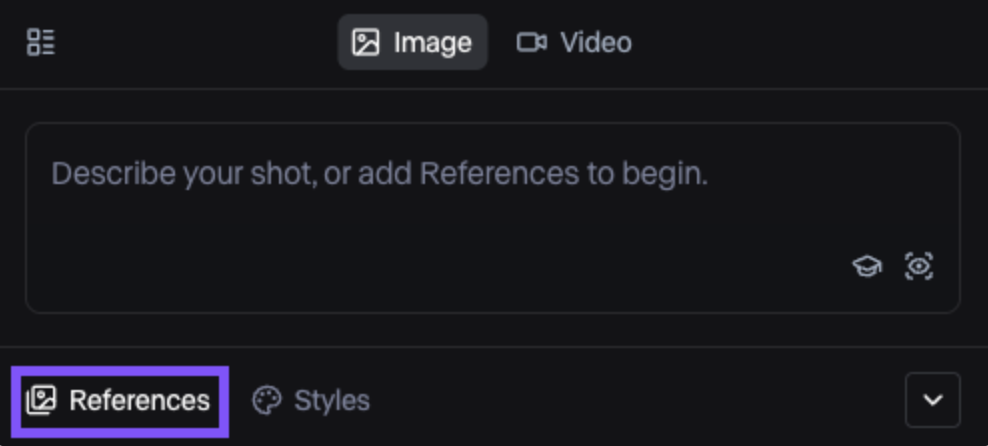Select the camcorder icon beside Video

[532, 42]
